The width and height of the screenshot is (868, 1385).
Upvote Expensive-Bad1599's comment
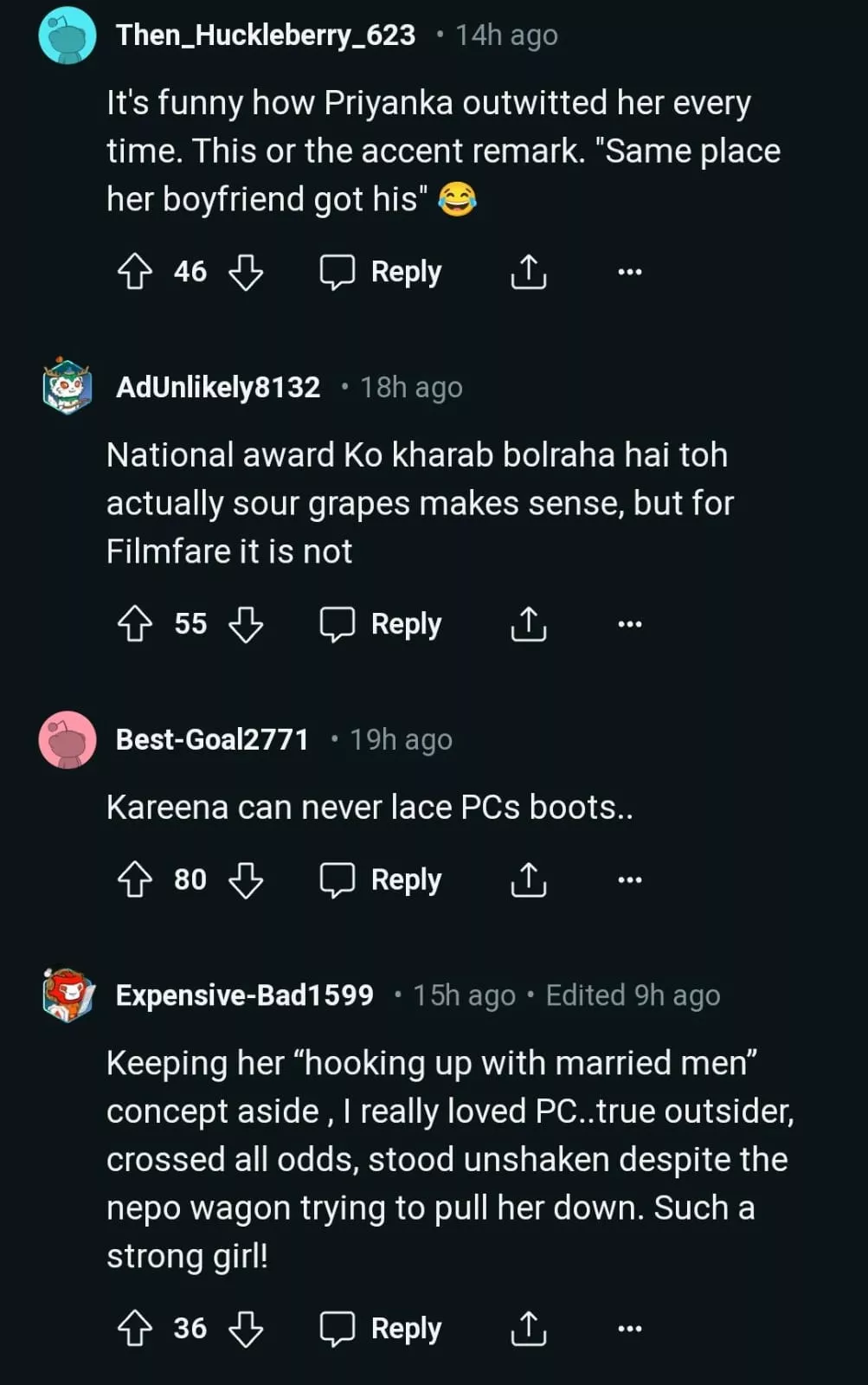[134, 1329]
